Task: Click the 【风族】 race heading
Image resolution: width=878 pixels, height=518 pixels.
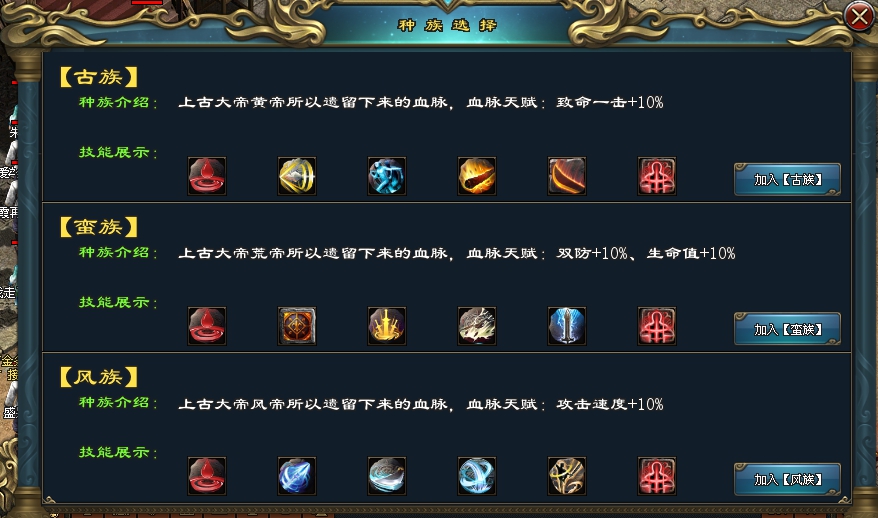Action: tap(99, 377)
